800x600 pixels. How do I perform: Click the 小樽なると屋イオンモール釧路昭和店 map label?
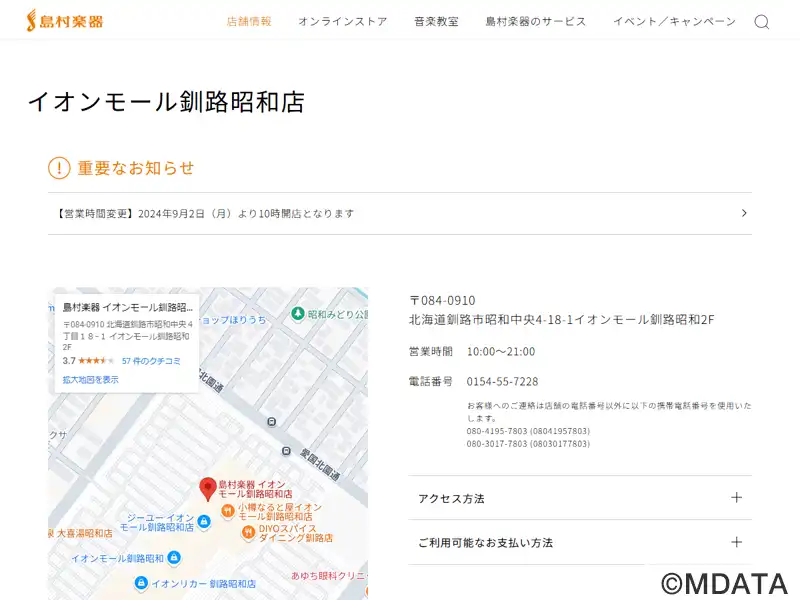[x=279, y=512]
